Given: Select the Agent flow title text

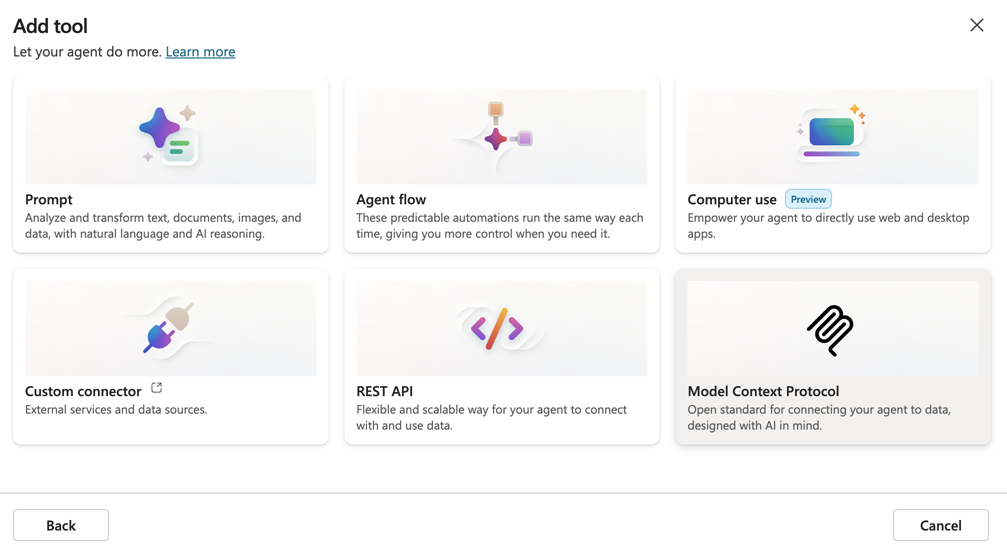Looking at the screenshot, I should click(x=391, y=199).
